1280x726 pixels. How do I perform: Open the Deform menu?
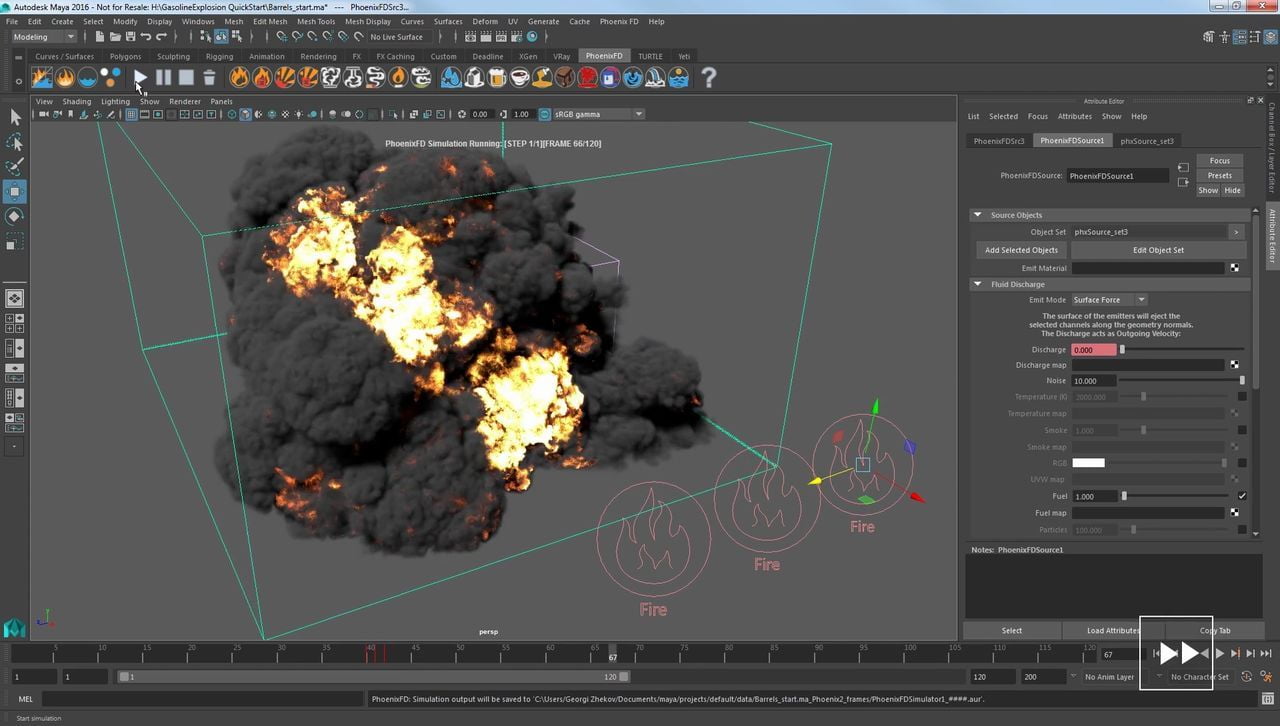click(x=484, y=21)
